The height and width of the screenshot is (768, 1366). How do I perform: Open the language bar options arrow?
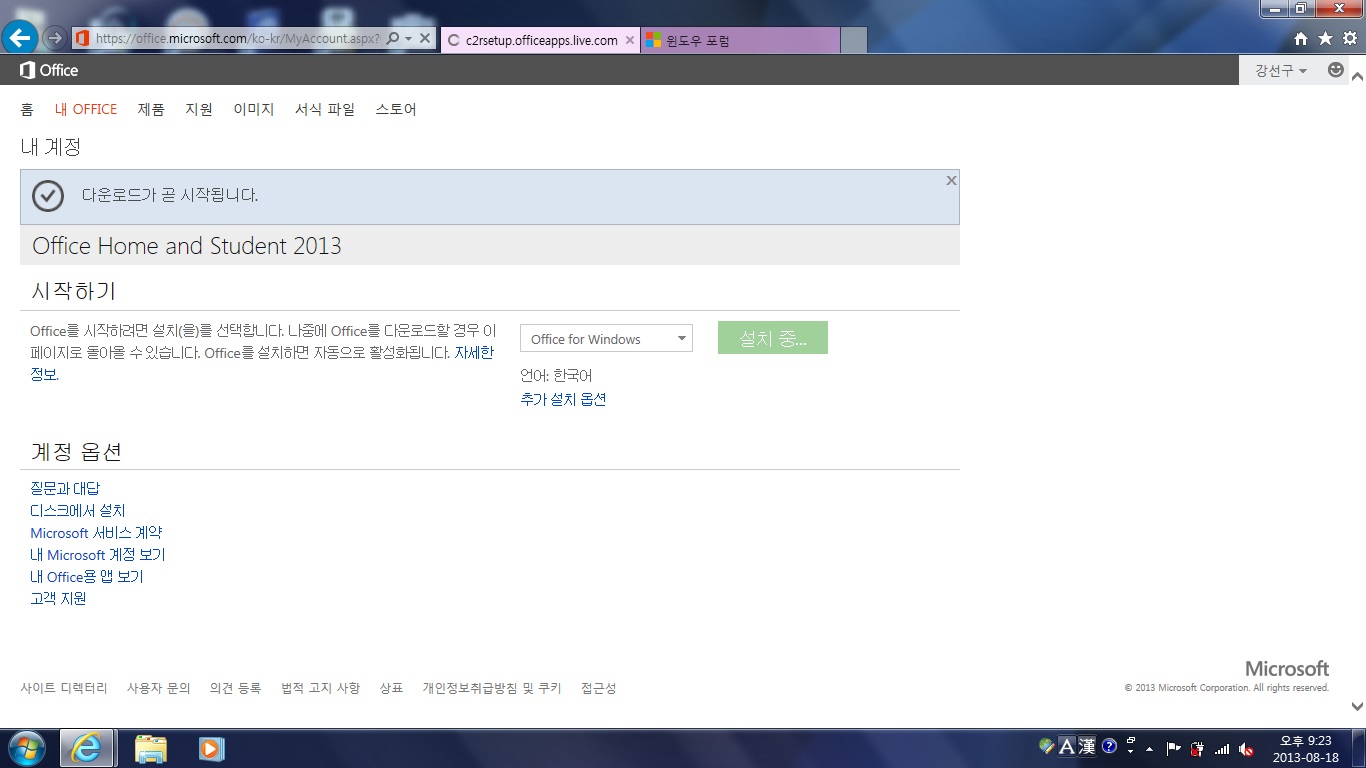coord(1131,752)
